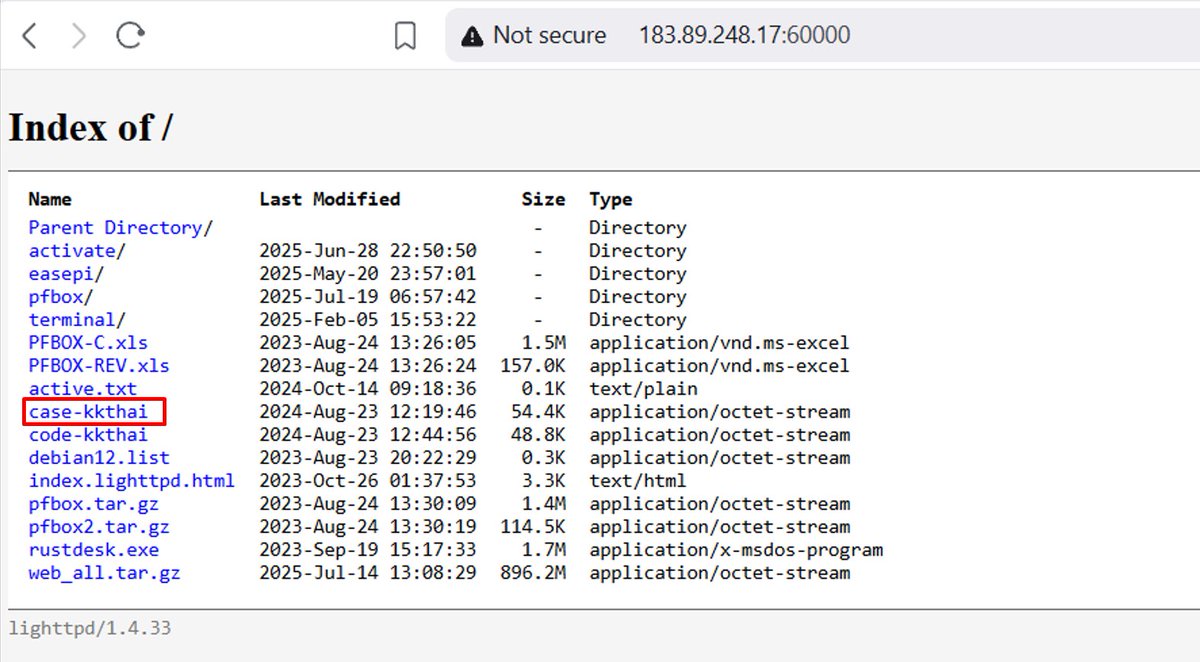Screen dimensions: 1200x662
Task: Open the index.lighttpd.html file
Action: pyautogui.click(x=131, y=481)
